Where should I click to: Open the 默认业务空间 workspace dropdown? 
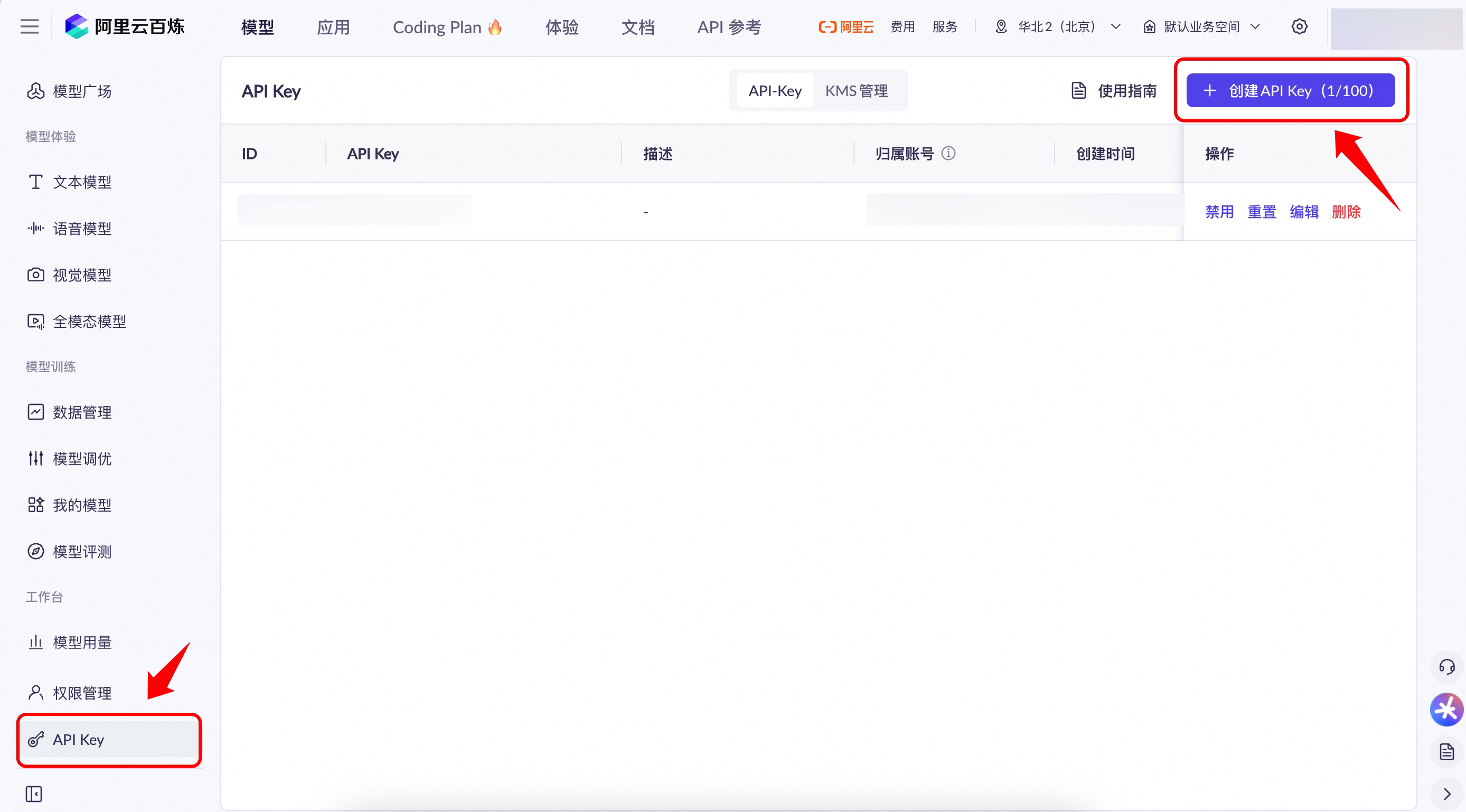pyautogui.click(x=1201, y=27)
